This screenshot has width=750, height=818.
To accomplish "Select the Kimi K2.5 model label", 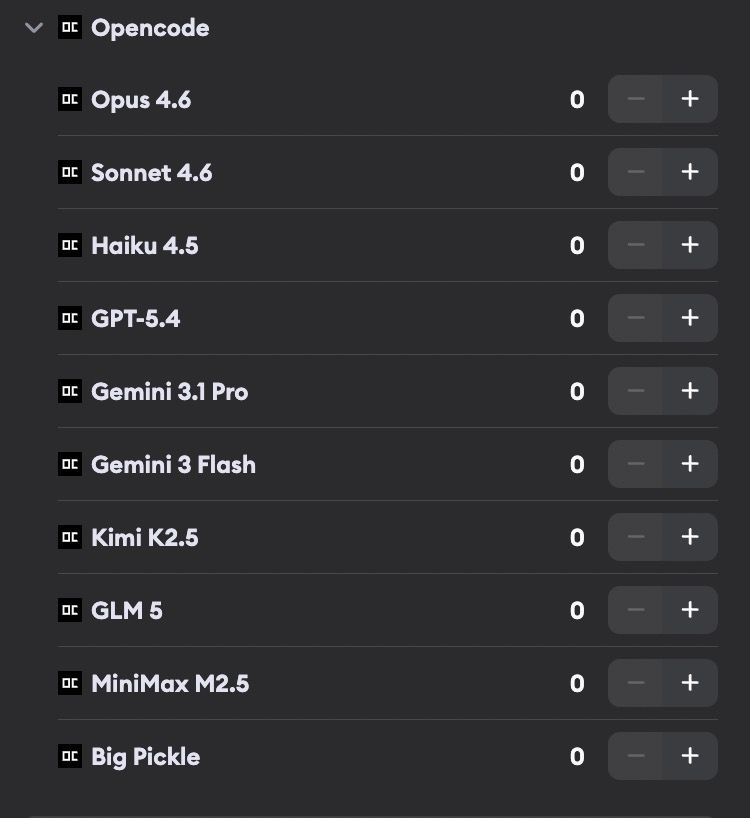I will tap(144, 537).
